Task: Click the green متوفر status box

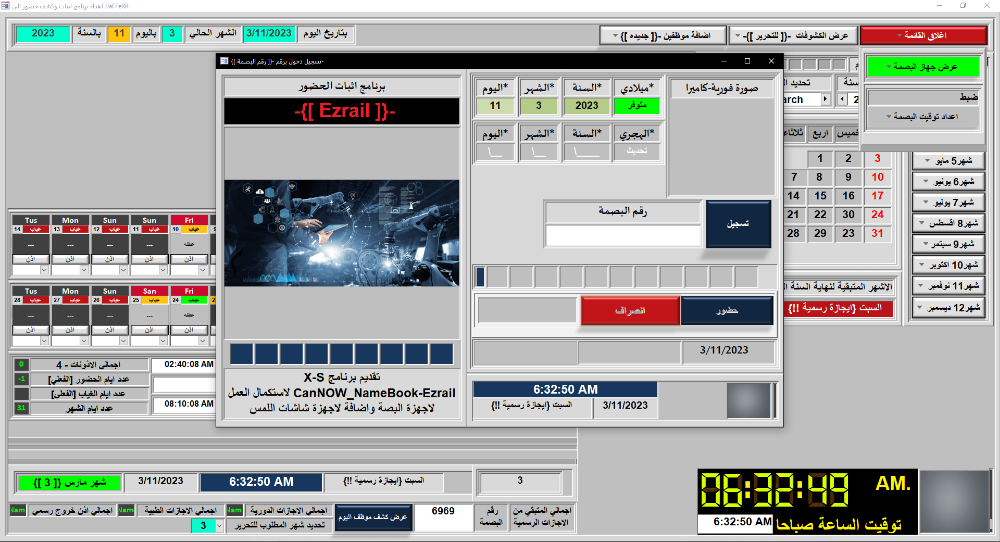Action: point(636,106)
